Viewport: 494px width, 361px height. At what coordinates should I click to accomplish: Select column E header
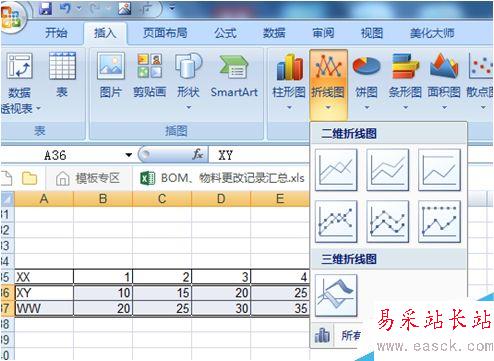pos(280,199)
